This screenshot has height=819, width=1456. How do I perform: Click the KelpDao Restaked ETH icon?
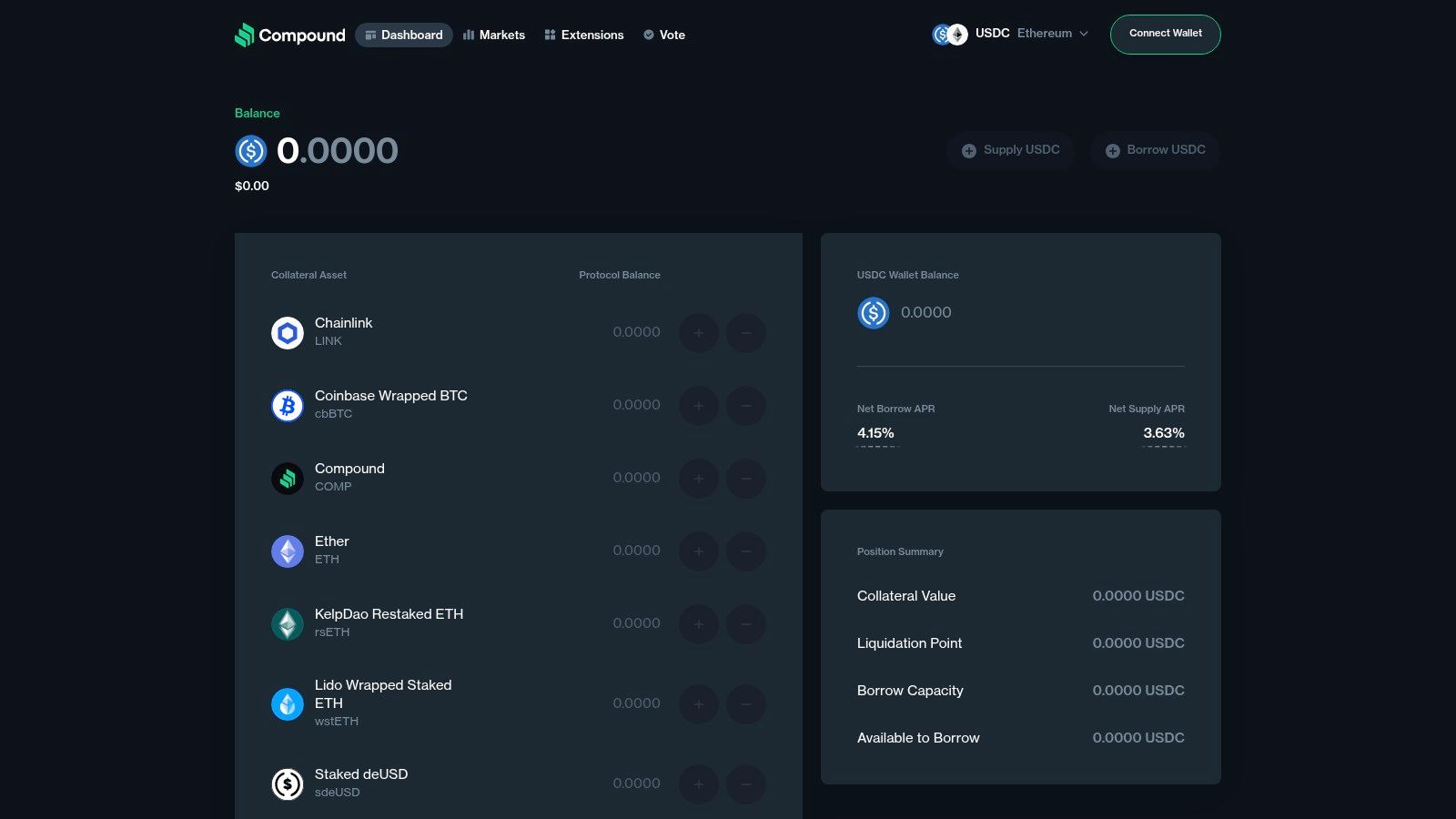click(288, 624)
